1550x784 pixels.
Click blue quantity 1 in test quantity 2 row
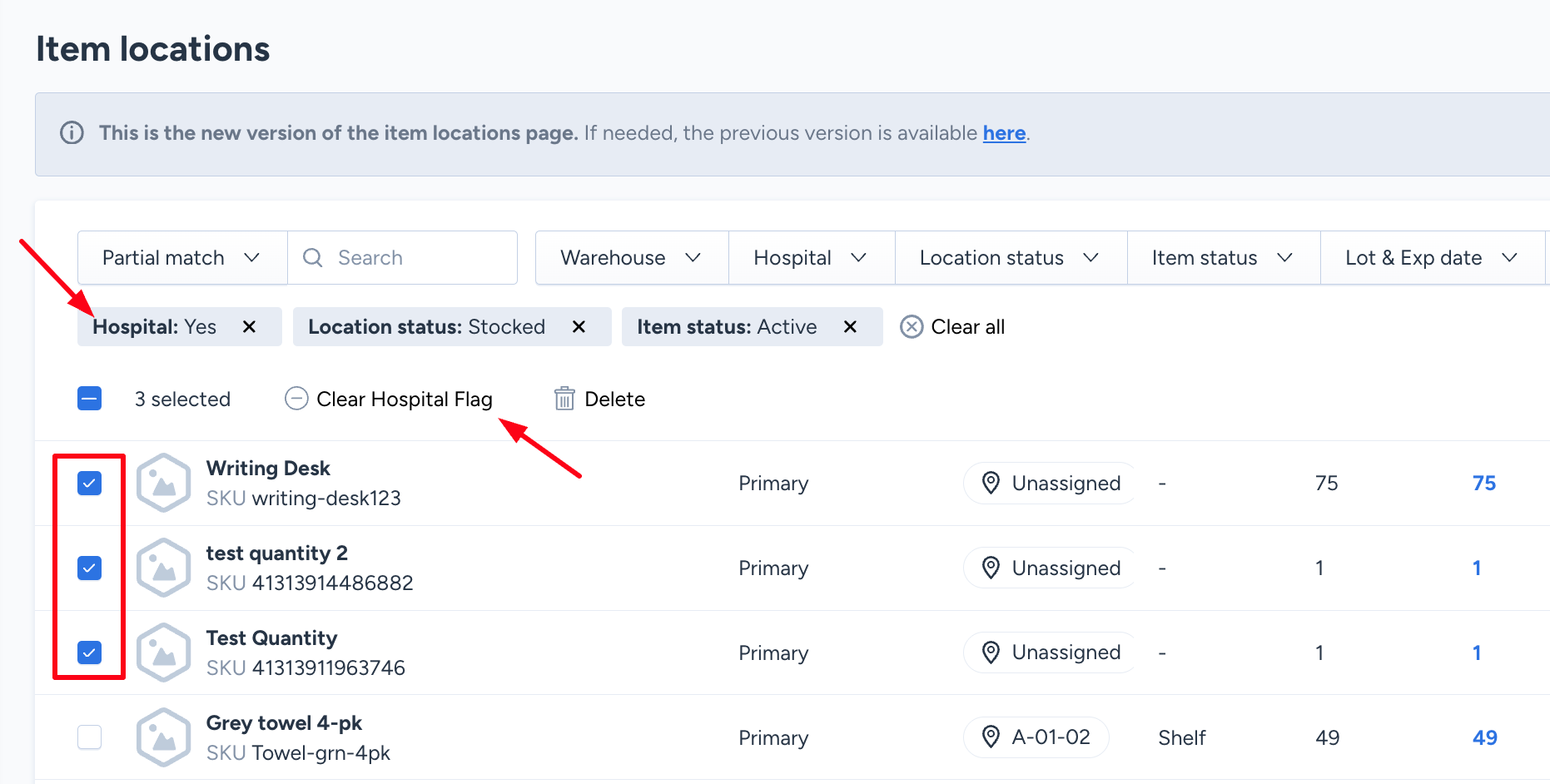(1477, 568)
